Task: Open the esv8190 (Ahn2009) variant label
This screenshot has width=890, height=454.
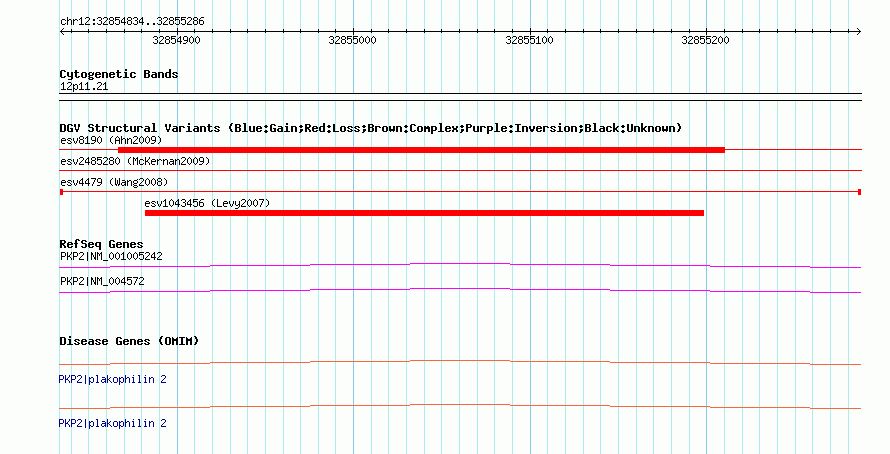Action: point(111,140)
